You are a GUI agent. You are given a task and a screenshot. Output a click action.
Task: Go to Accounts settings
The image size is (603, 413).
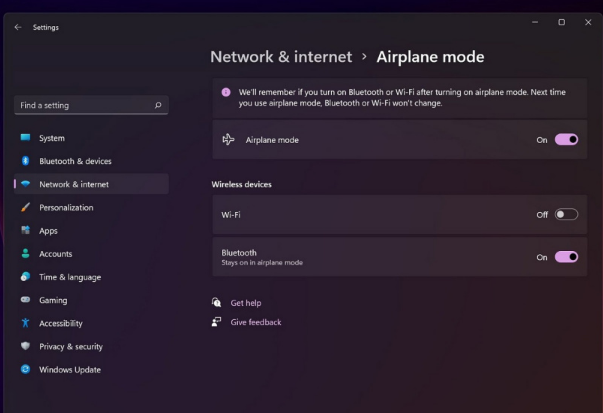(x=55, y=254)
